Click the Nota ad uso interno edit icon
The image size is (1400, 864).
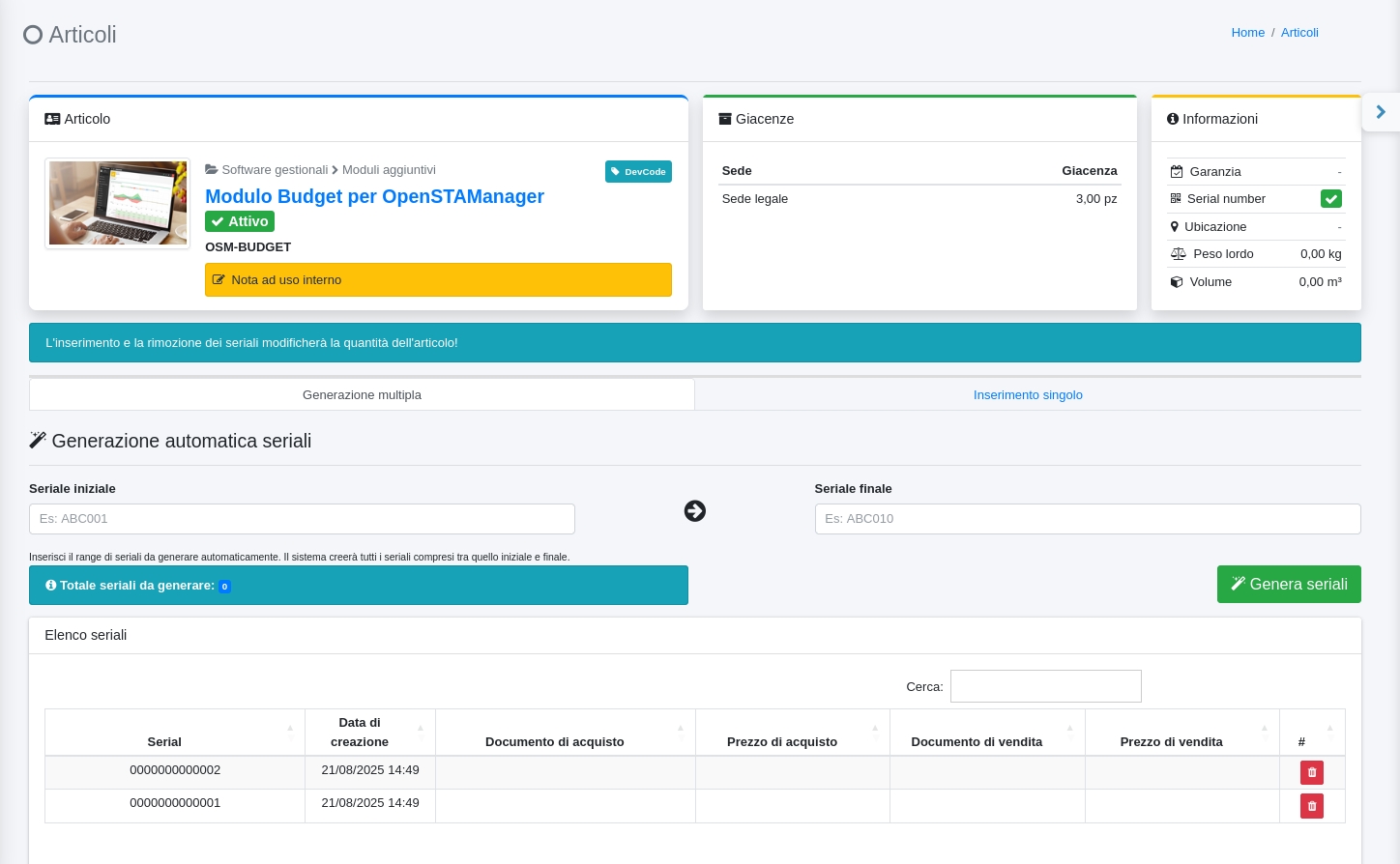[219, 280]
